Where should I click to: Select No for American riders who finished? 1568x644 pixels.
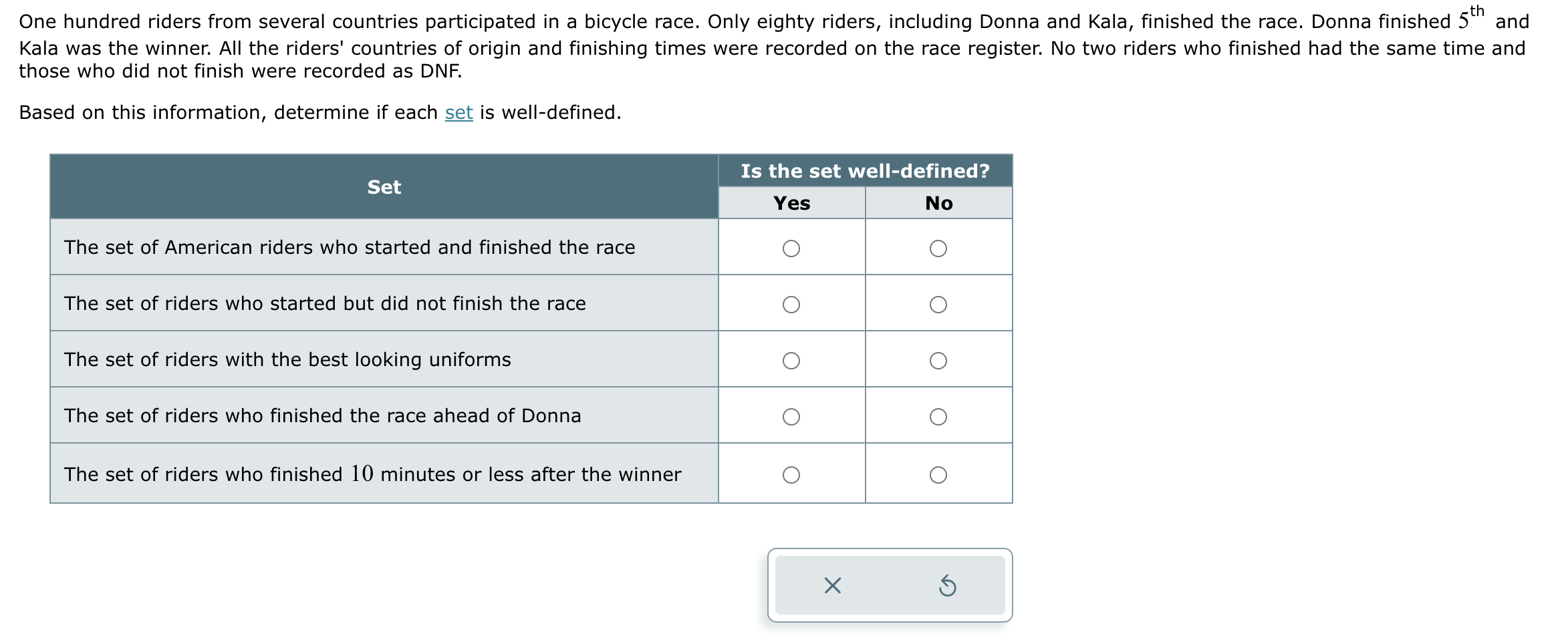(x=938, y=249)
